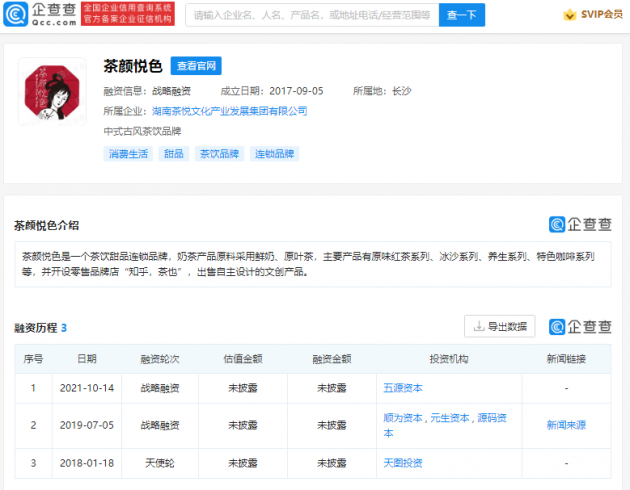Viewport: 630px width, 490px height.
Task: Click the 中式古风茶饮品牌 description text
Action: coord(142,131)
